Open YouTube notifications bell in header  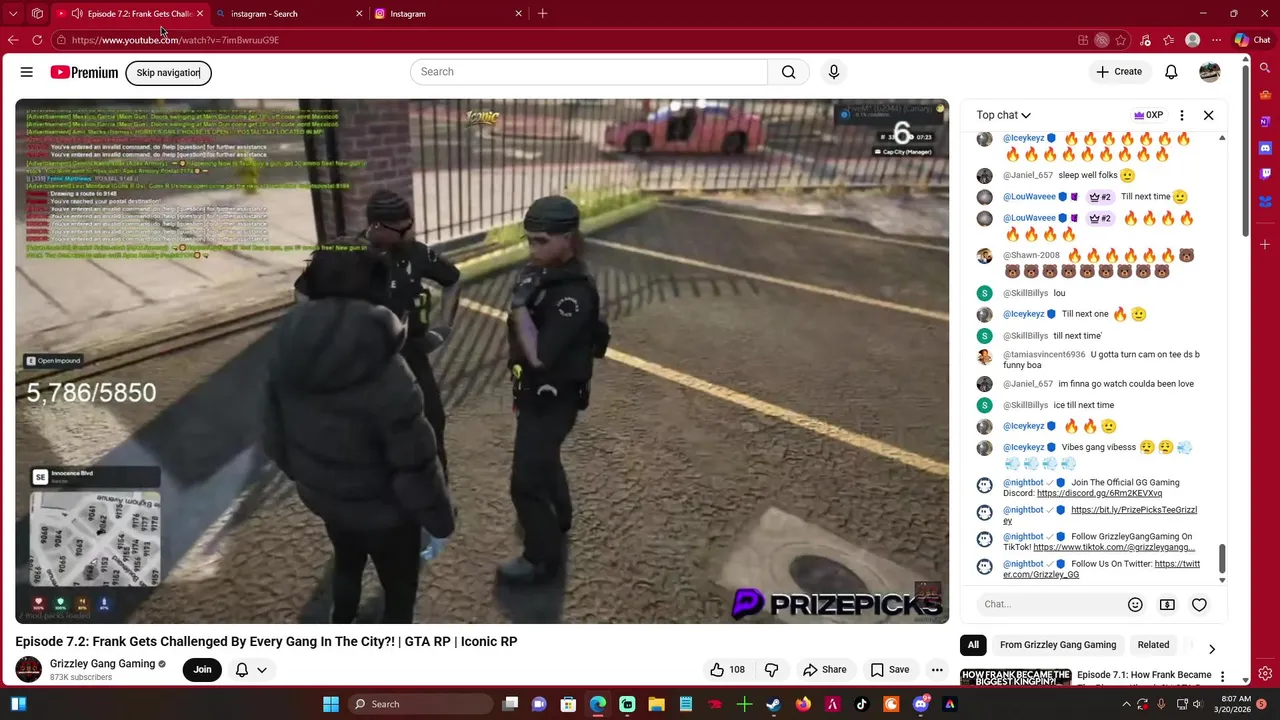[x=1171, y=72]
